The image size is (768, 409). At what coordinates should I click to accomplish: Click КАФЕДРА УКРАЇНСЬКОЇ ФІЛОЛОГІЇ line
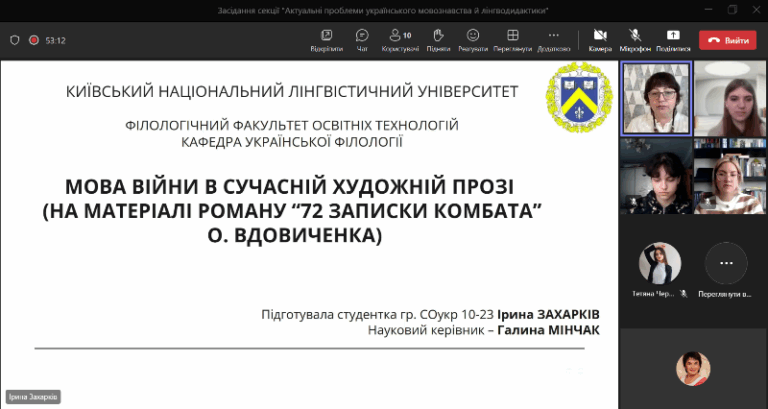click(x=292, y=142)
